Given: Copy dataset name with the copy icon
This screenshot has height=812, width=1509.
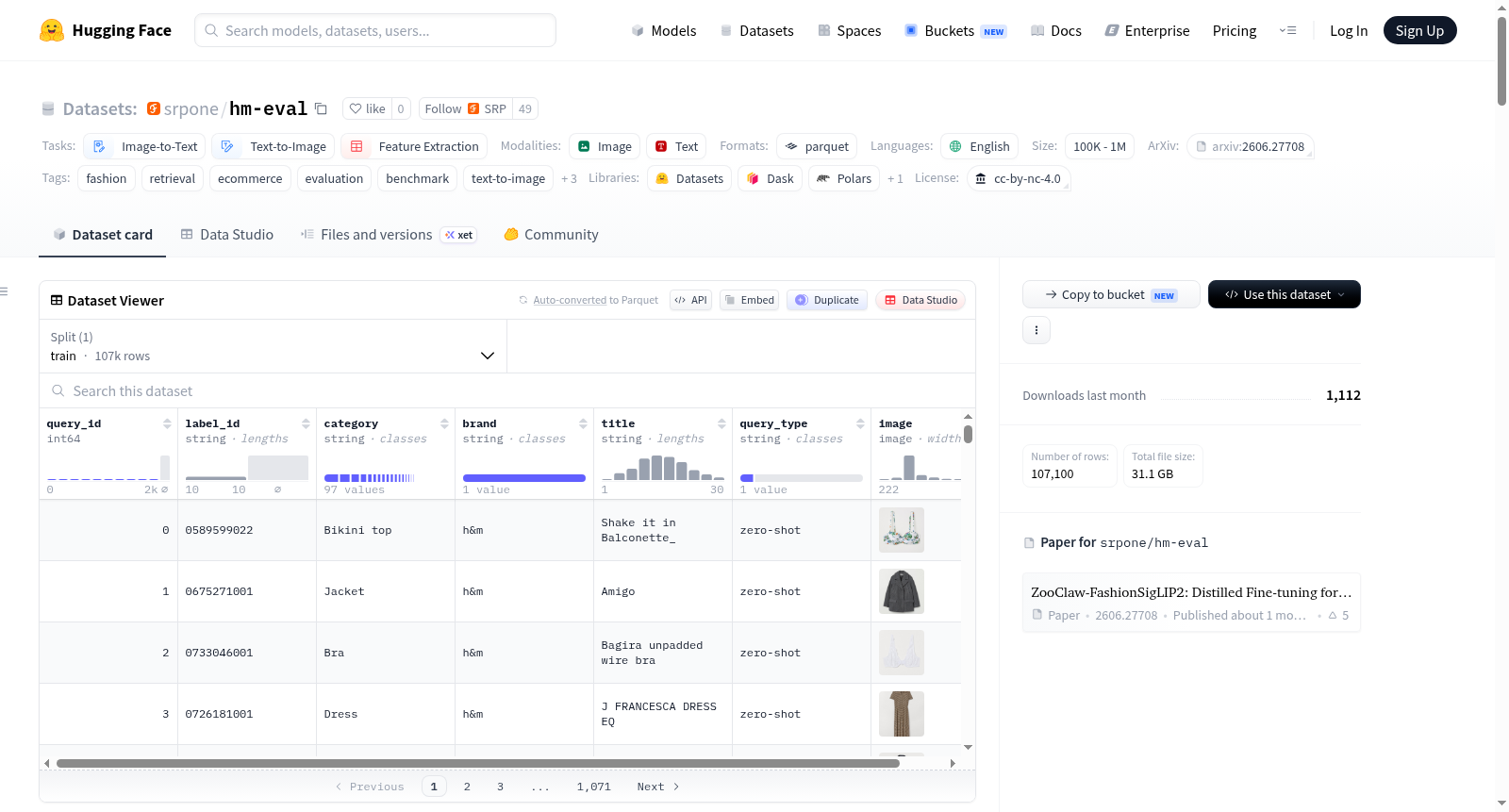Looking at the screenshot, I should (321, 108).
